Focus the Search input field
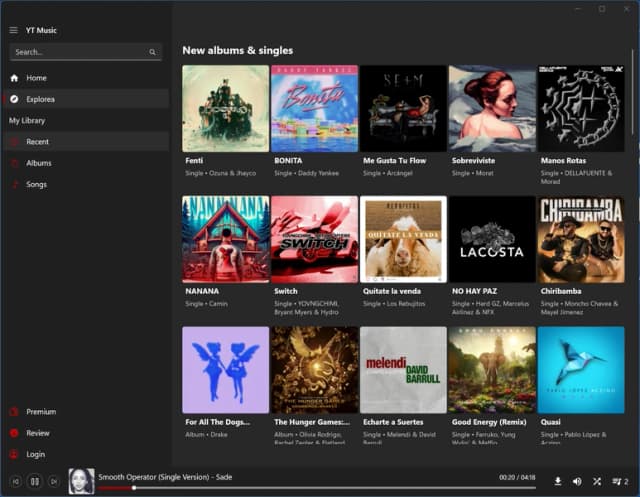Viewport: 640px width, 497px height. pos(85,52)
